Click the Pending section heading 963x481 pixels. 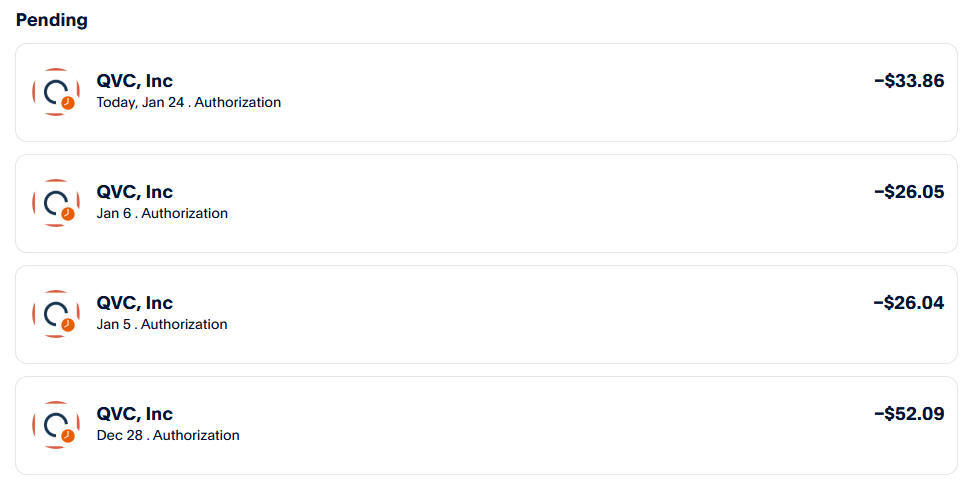[51, 20]
